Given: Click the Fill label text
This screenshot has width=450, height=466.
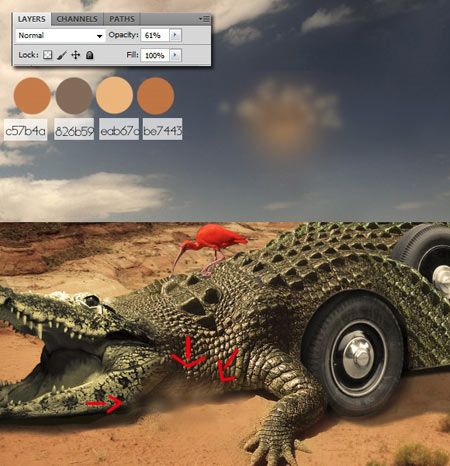Looking at the screenshot, I should (132, 55).
